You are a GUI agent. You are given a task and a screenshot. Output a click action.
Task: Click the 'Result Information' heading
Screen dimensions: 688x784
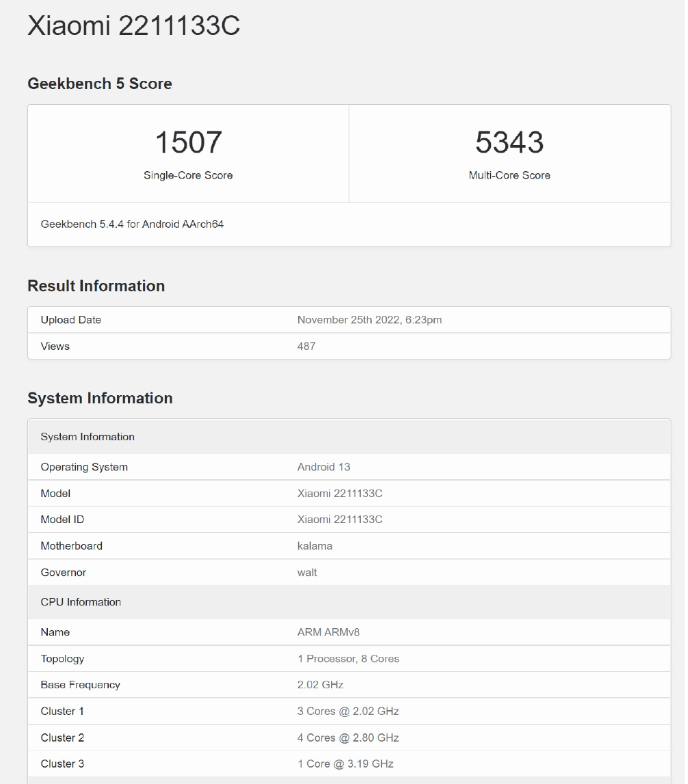pos(96,286)
